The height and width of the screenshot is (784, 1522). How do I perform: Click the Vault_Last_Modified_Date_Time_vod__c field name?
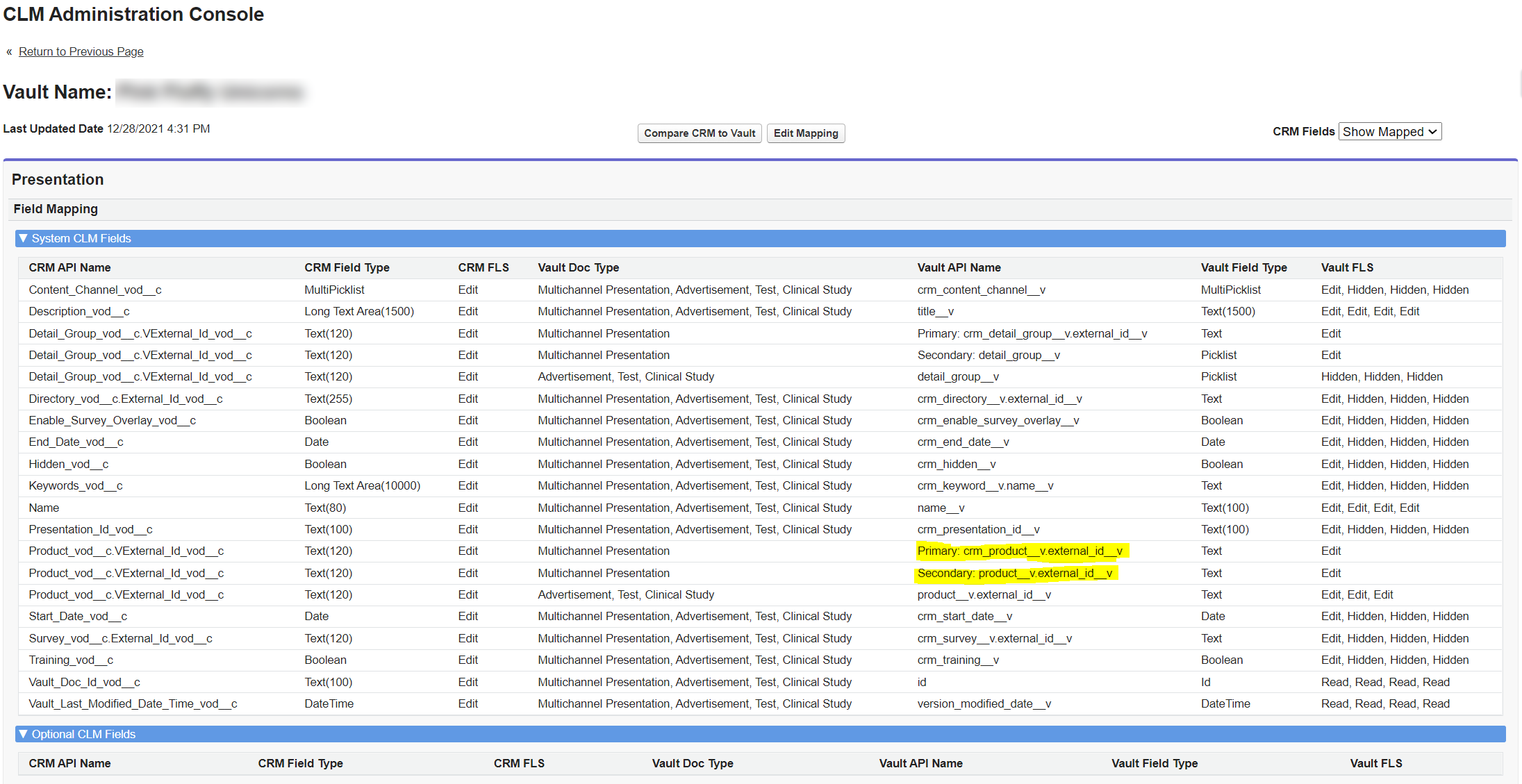pyautogui.click(x=133, y=703)
